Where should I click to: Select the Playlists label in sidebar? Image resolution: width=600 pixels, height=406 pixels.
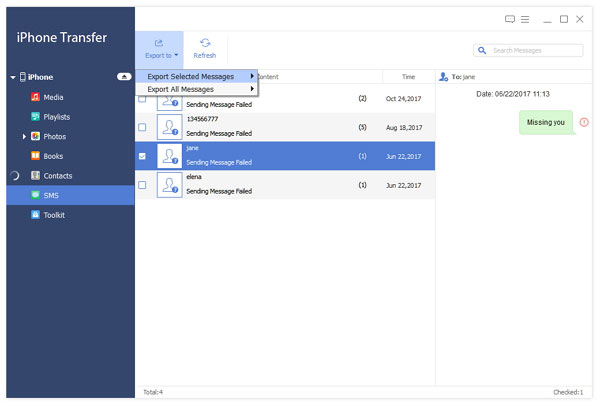57,117
